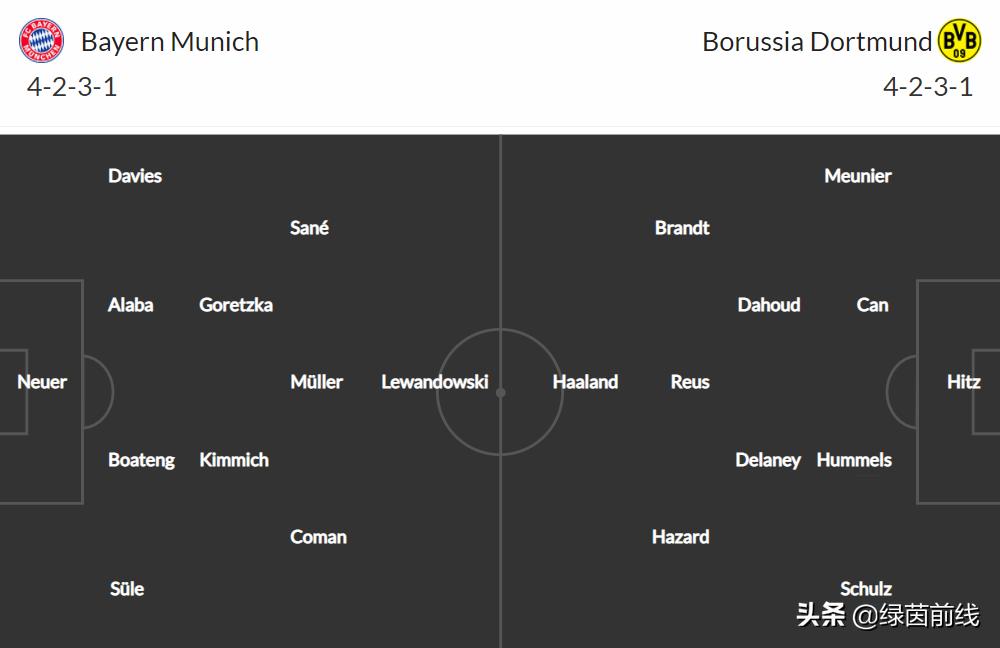Click Dortmund goalkeeper Hitz
The image size is (1000, 648).
963,382
